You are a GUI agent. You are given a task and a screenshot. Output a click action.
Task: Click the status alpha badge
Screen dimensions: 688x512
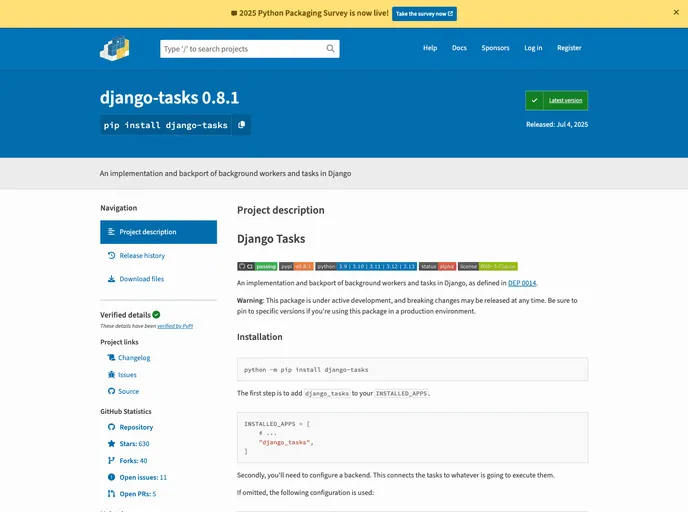click(437, 266)
